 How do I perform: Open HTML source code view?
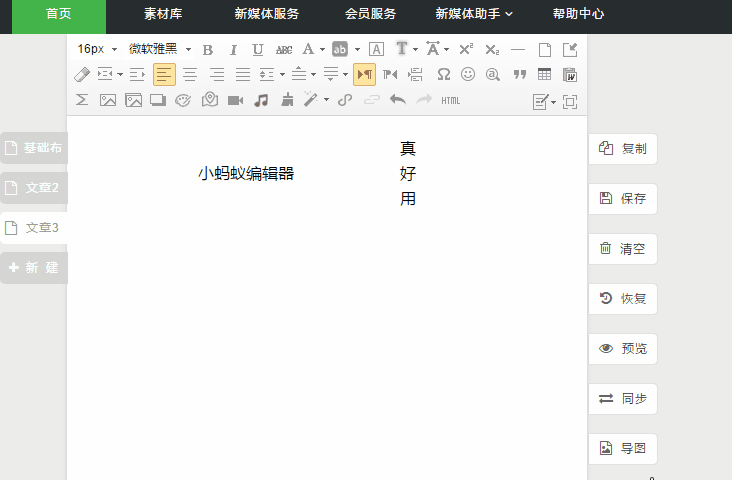[451, 100]
